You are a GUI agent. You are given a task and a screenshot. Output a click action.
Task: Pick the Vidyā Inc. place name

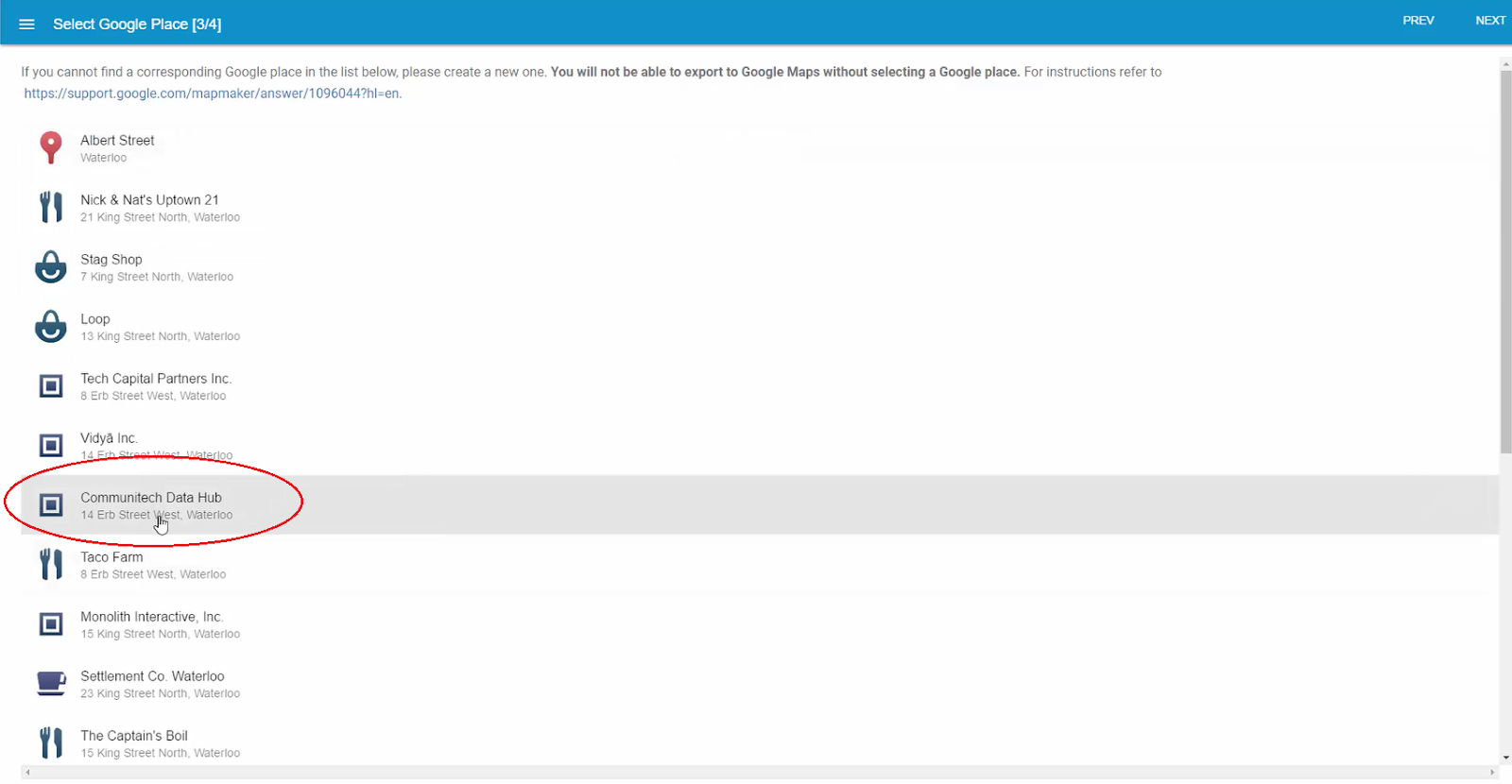(109, 437)
